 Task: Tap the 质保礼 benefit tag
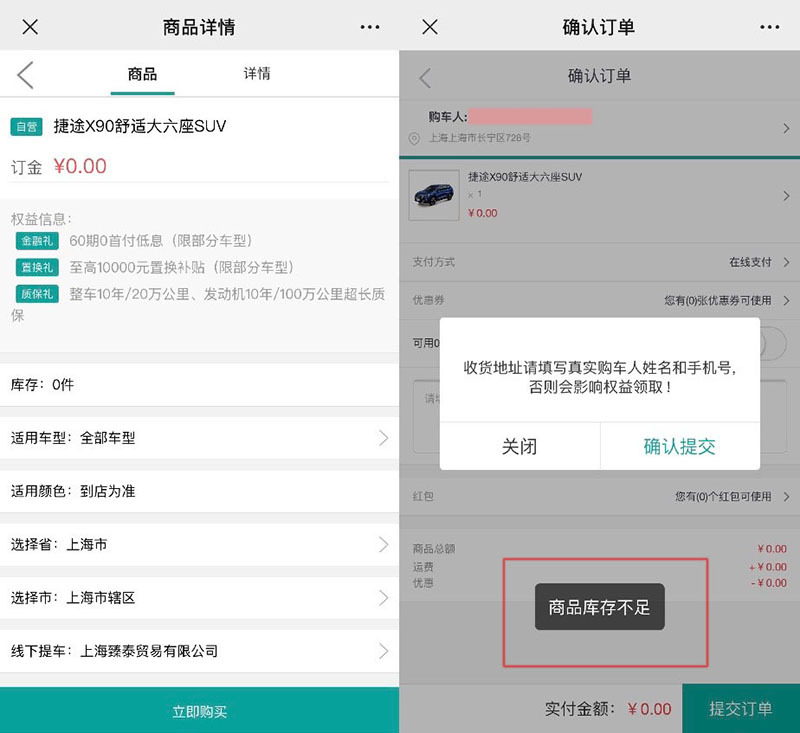[x=37, y=294]
